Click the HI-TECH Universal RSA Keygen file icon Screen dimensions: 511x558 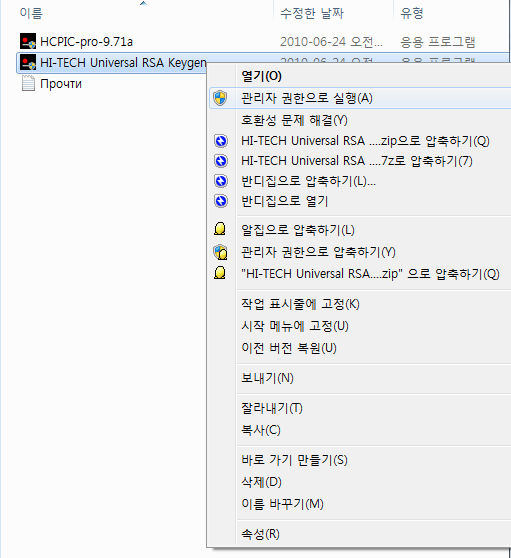pyautogui.click(x=28, y=62)
